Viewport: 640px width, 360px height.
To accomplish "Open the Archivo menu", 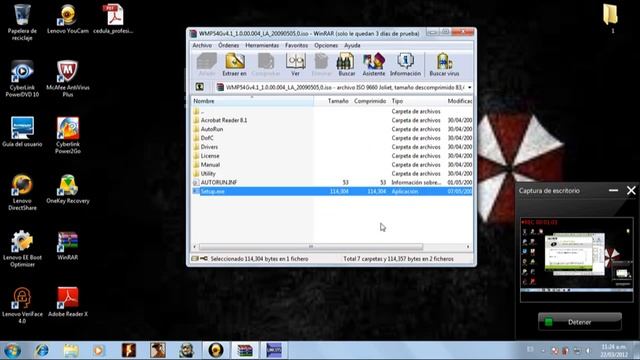I will tap(202, 45).
